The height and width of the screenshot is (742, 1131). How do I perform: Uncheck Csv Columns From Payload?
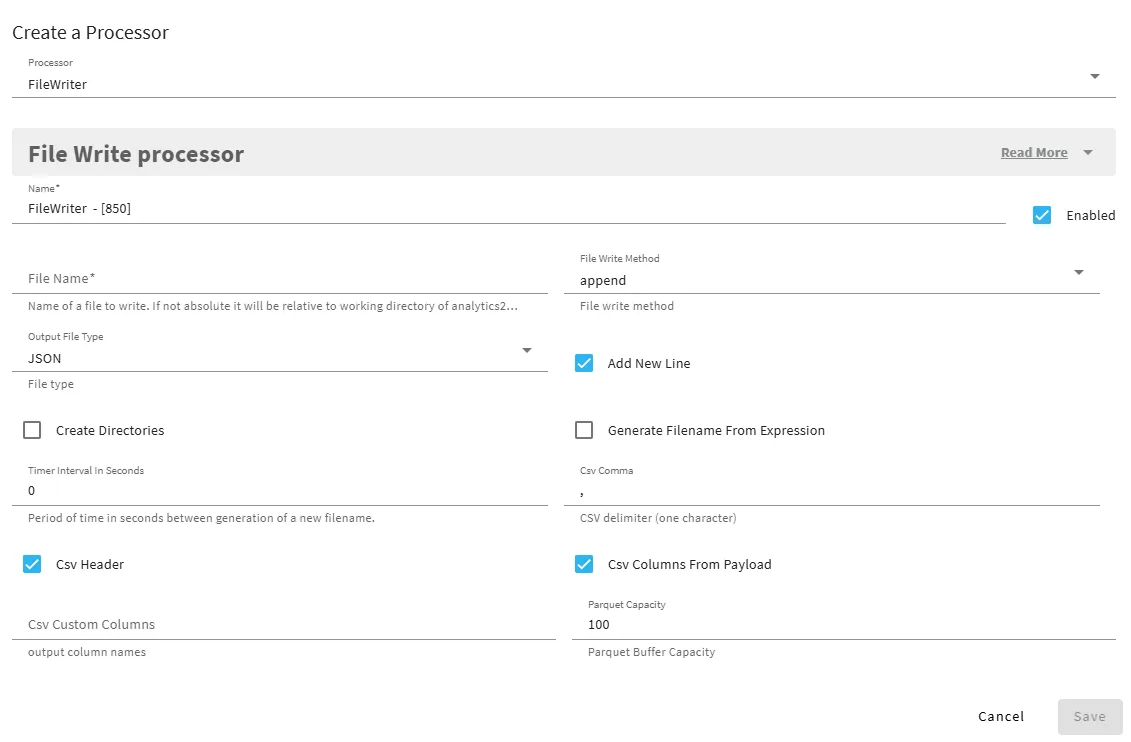coord(584,565)
